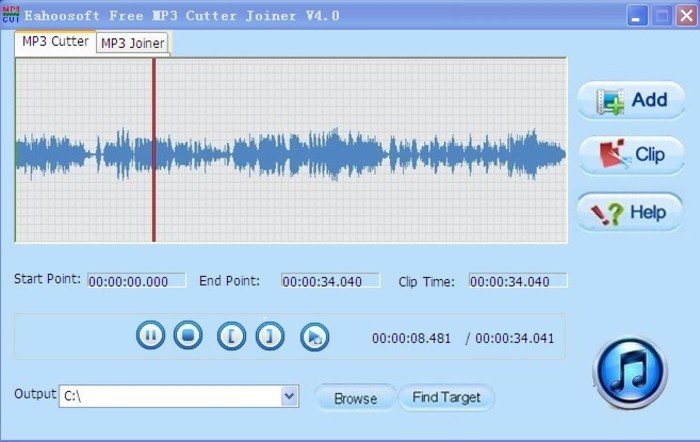This screenshot has height=442, width=700.
Task: Click the End Point time field
Action: (x=330, y=281)
